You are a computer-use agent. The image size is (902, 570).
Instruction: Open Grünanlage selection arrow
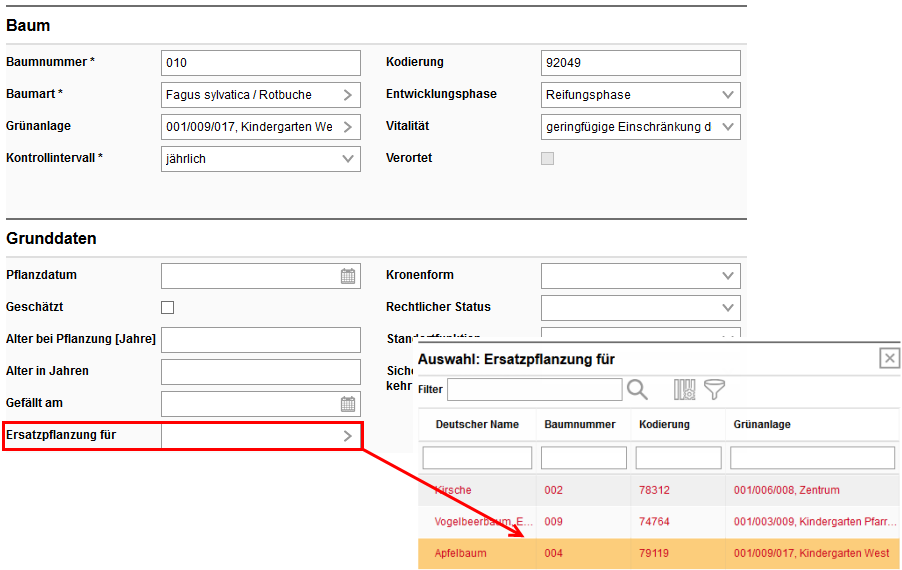click(x=347, y=127)
